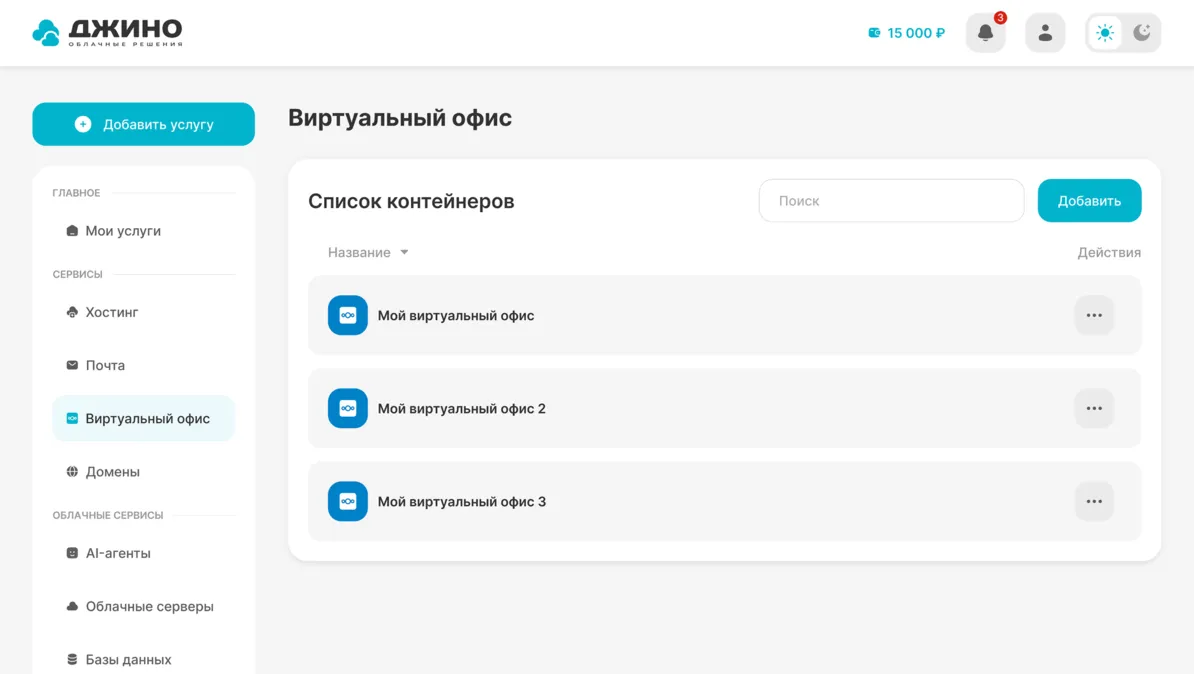Image resolution: width=1194 pixels, height=674 pixels.
Task: Click the AI-агенты robot icon
Action: click(72, 553)
